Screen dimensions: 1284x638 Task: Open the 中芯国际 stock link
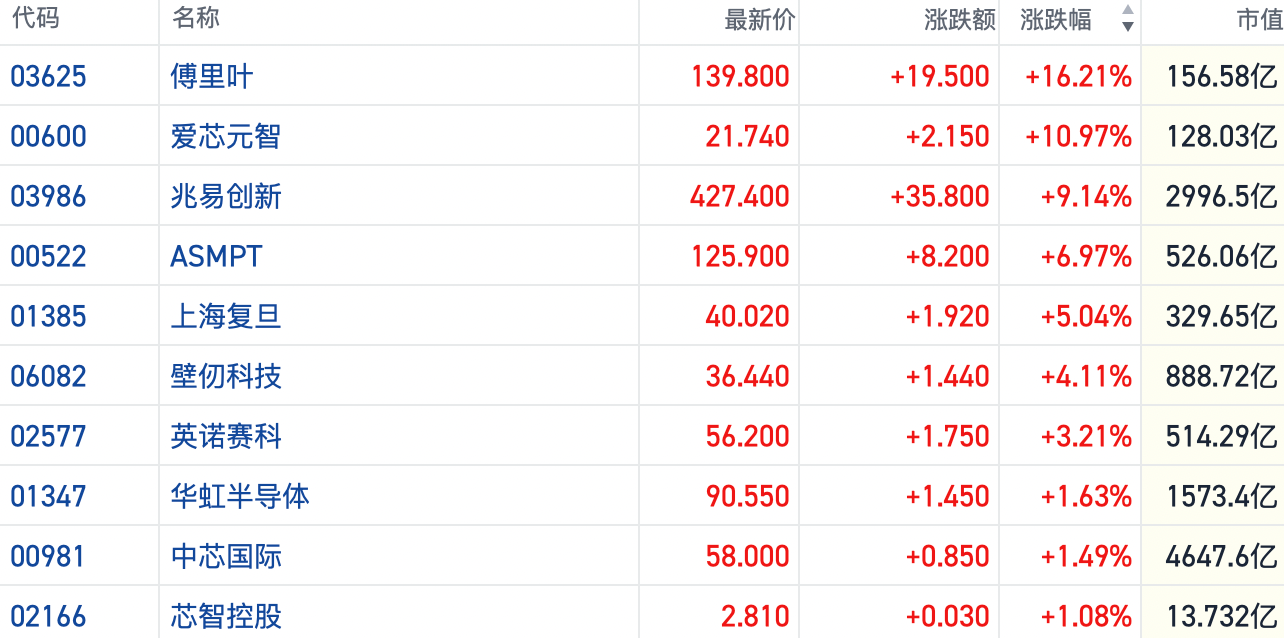(x=226, y=556)
